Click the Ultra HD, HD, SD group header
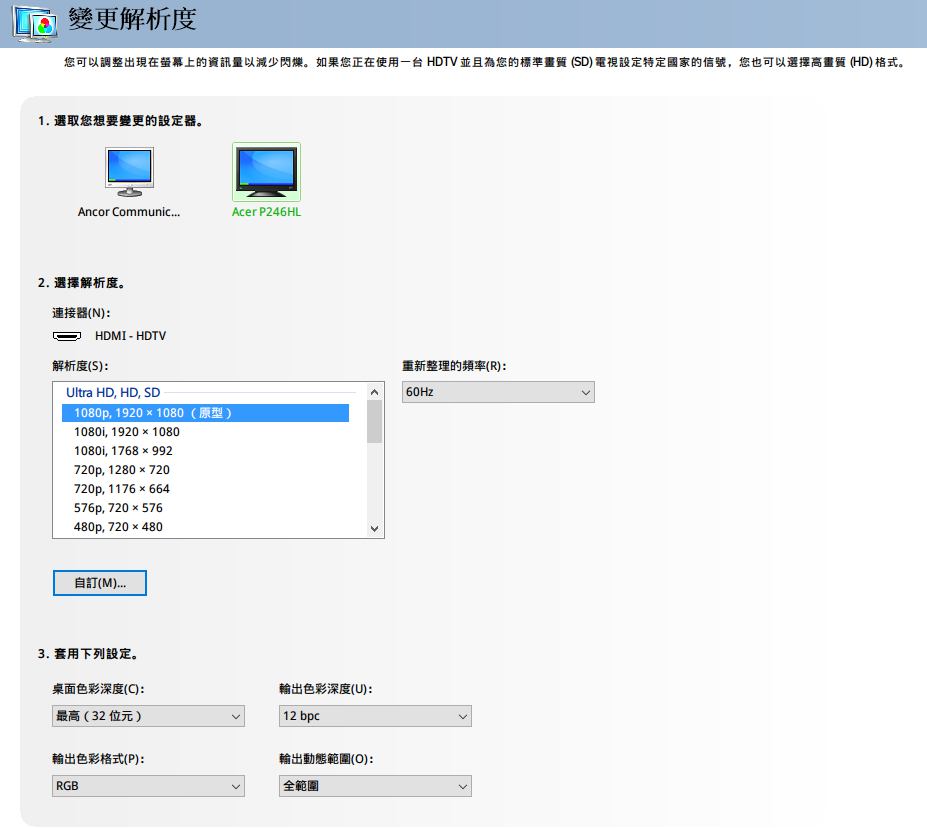Viewport: 927px width, 828px height. click(113, 392)
